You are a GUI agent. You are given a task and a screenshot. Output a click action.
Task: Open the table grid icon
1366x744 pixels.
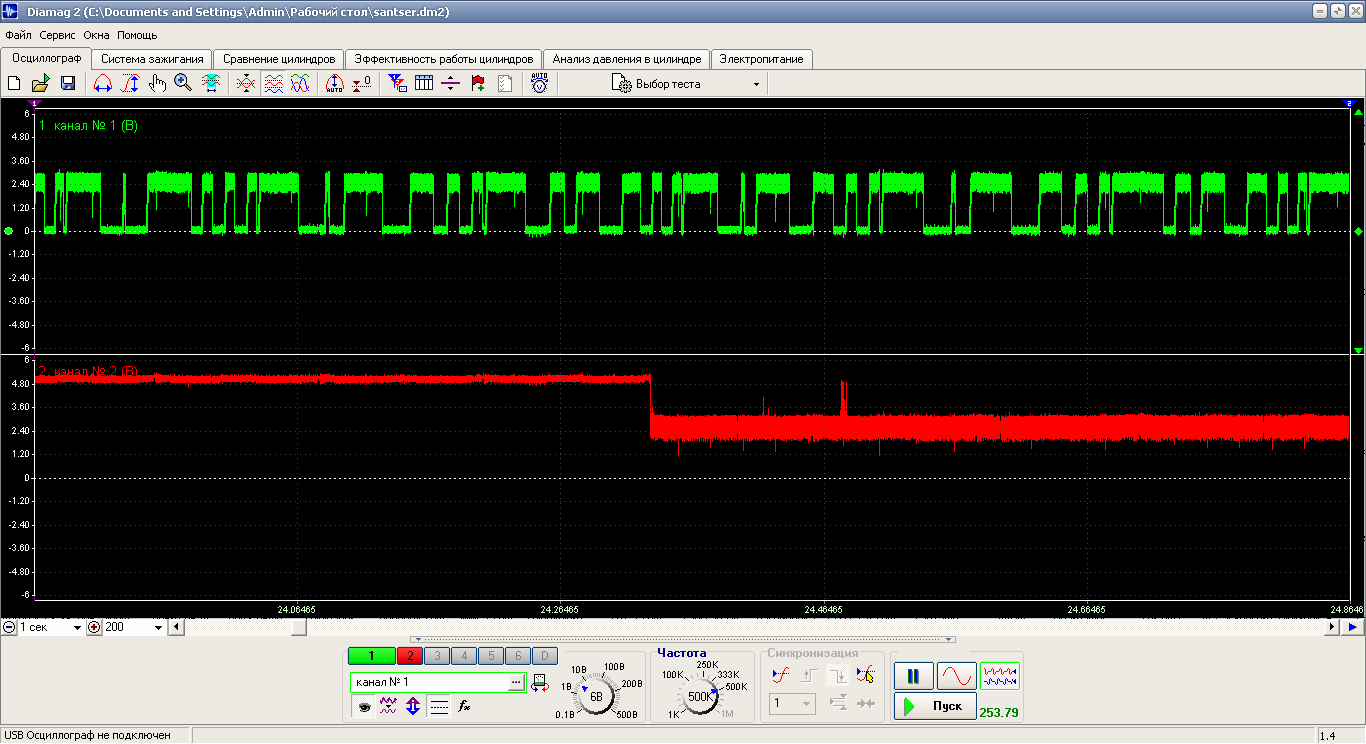pyautogui.click(x=424, y=84)
